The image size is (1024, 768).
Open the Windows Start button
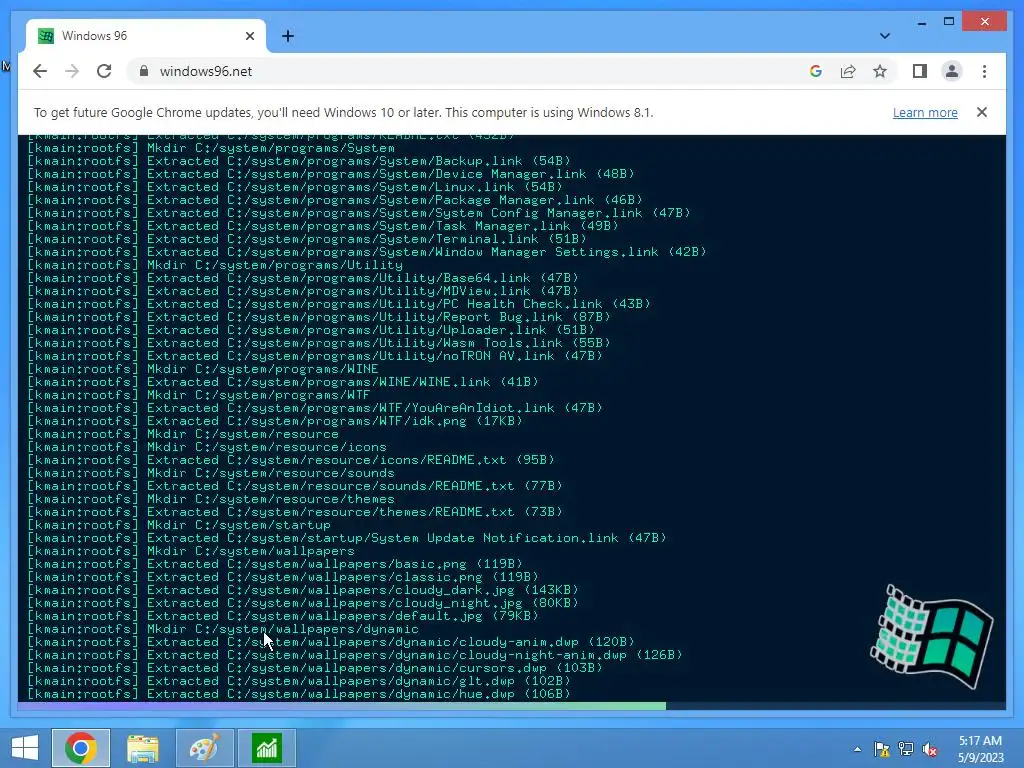coord(25,748)
